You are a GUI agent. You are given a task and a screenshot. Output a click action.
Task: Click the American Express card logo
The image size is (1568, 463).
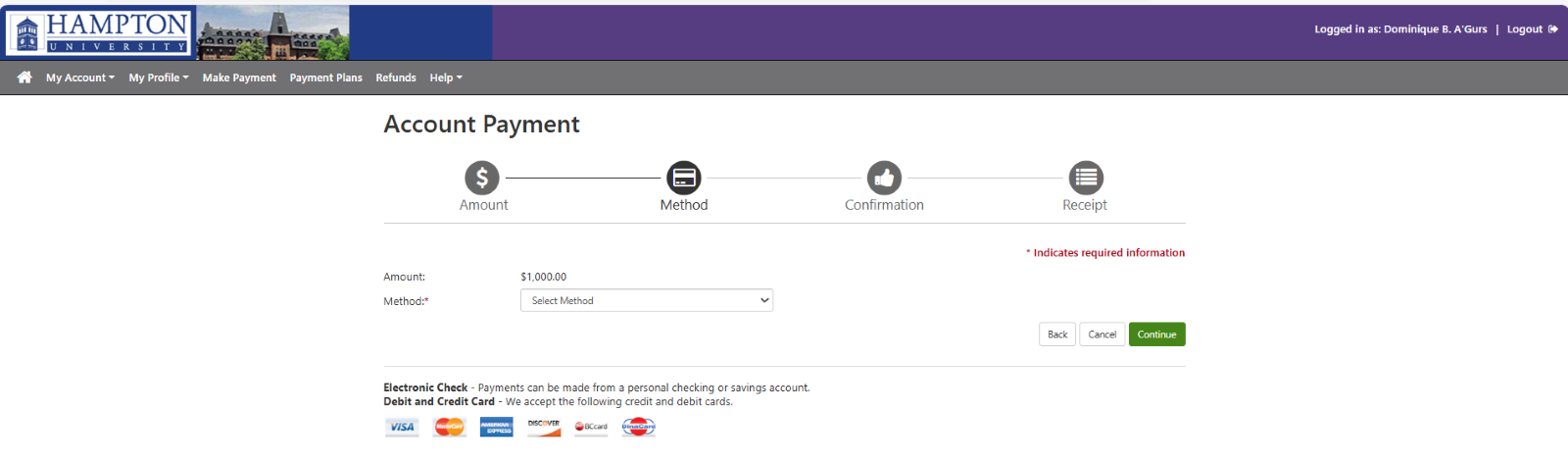(497, 427)
